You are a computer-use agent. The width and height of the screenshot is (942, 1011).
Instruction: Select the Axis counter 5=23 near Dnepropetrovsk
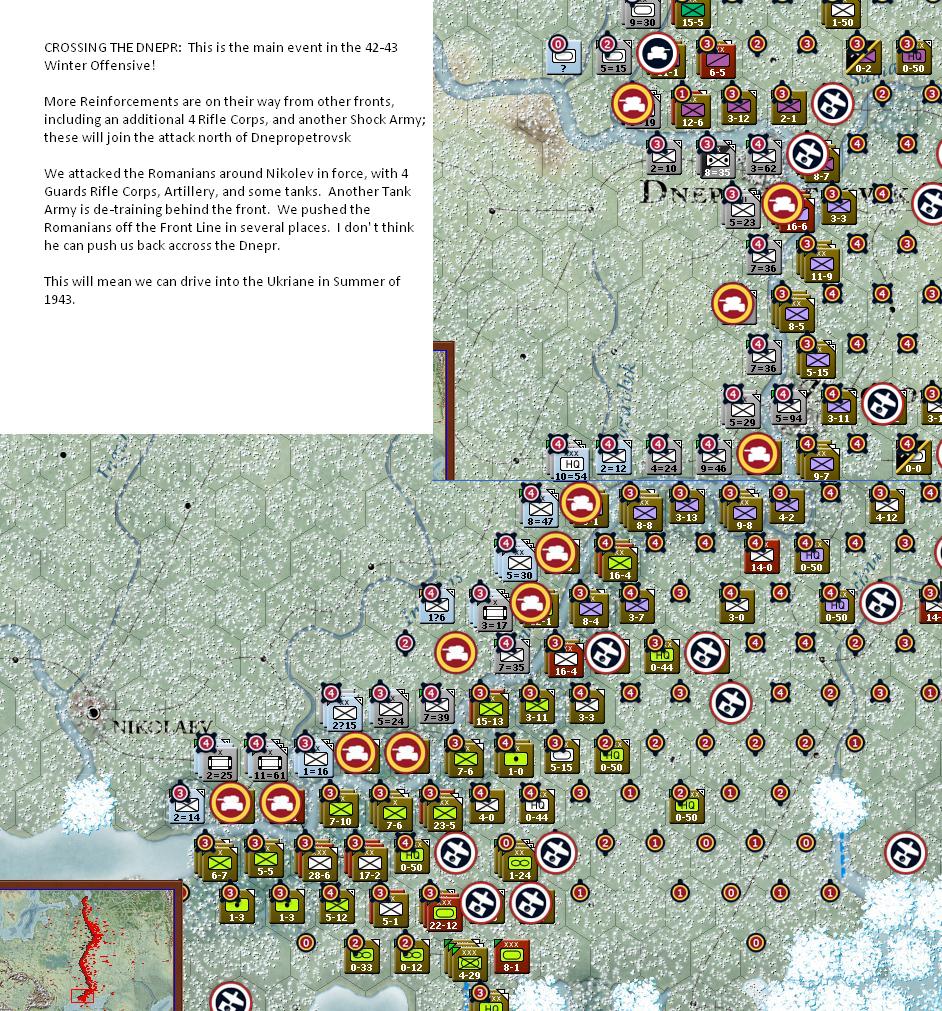(x=742, y=211)
